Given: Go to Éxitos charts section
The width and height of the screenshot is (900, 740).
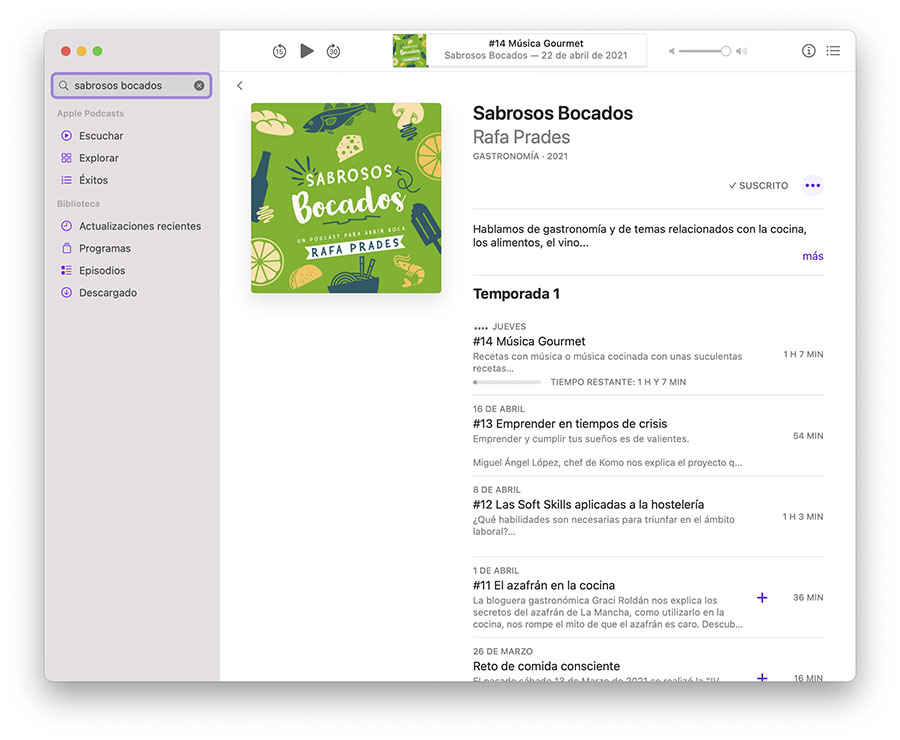Looking at the screenshot, I should coord(93,180).
